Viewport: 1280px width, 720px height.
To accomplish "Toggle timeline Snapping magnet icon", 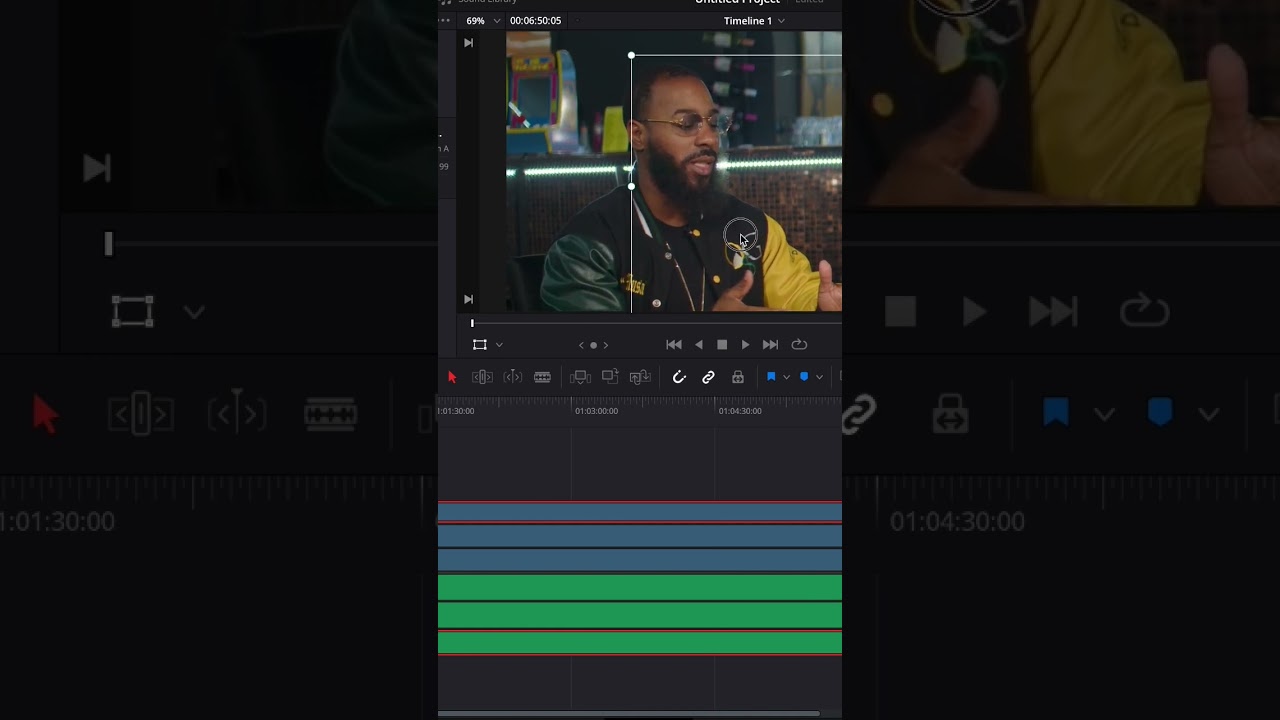I will click(x=679, y=377).
